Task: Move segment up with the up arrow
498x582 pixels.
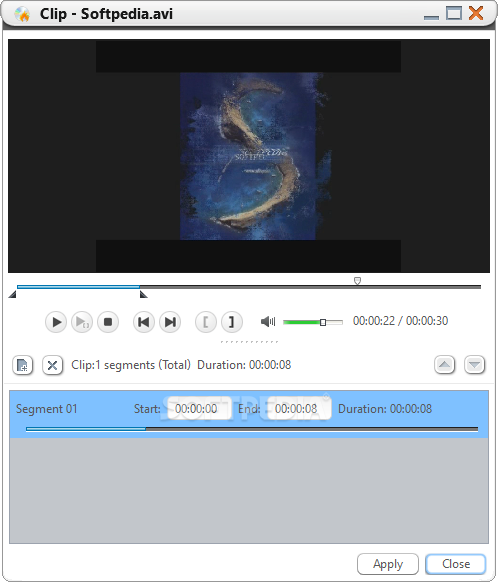Action: [x=445, y=365]
